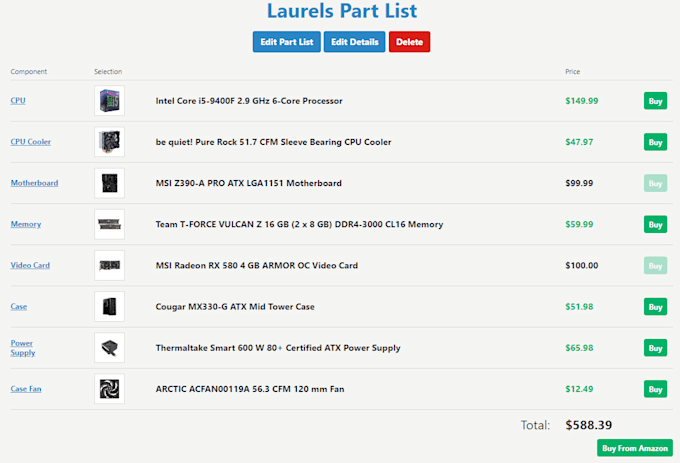Select the Cougar MX330-G case name
680x463 pixels.
tap(235, 306)
